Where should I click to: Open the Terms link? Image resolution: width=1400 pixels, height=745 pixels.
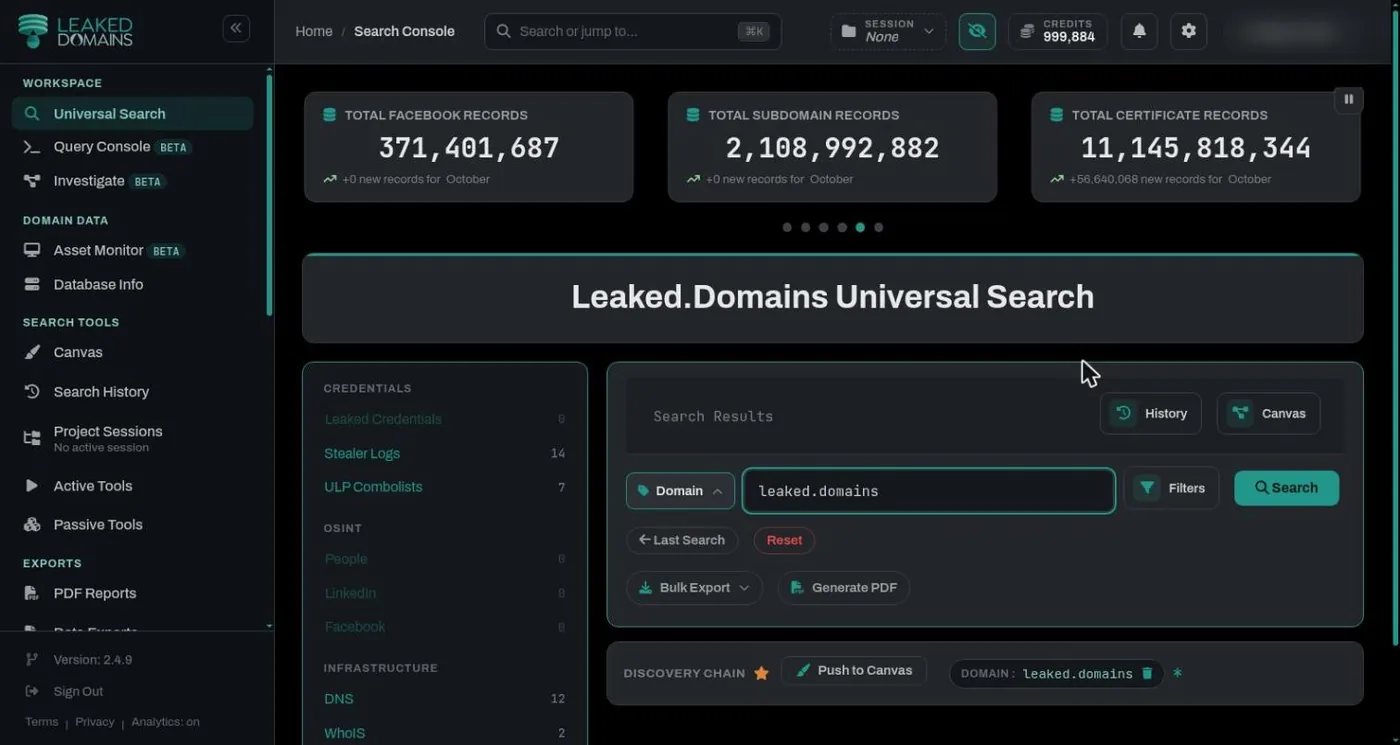click(41, 722)
